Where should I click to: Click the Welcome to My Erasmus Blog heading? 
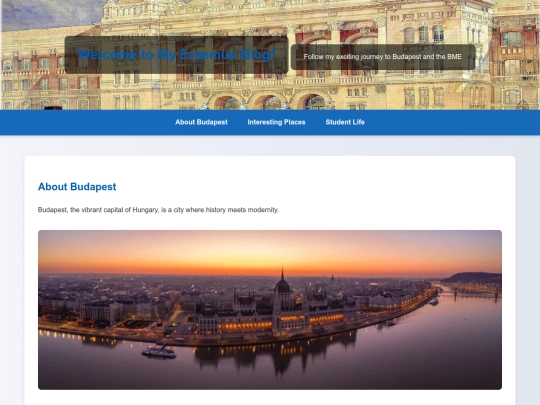176,55
